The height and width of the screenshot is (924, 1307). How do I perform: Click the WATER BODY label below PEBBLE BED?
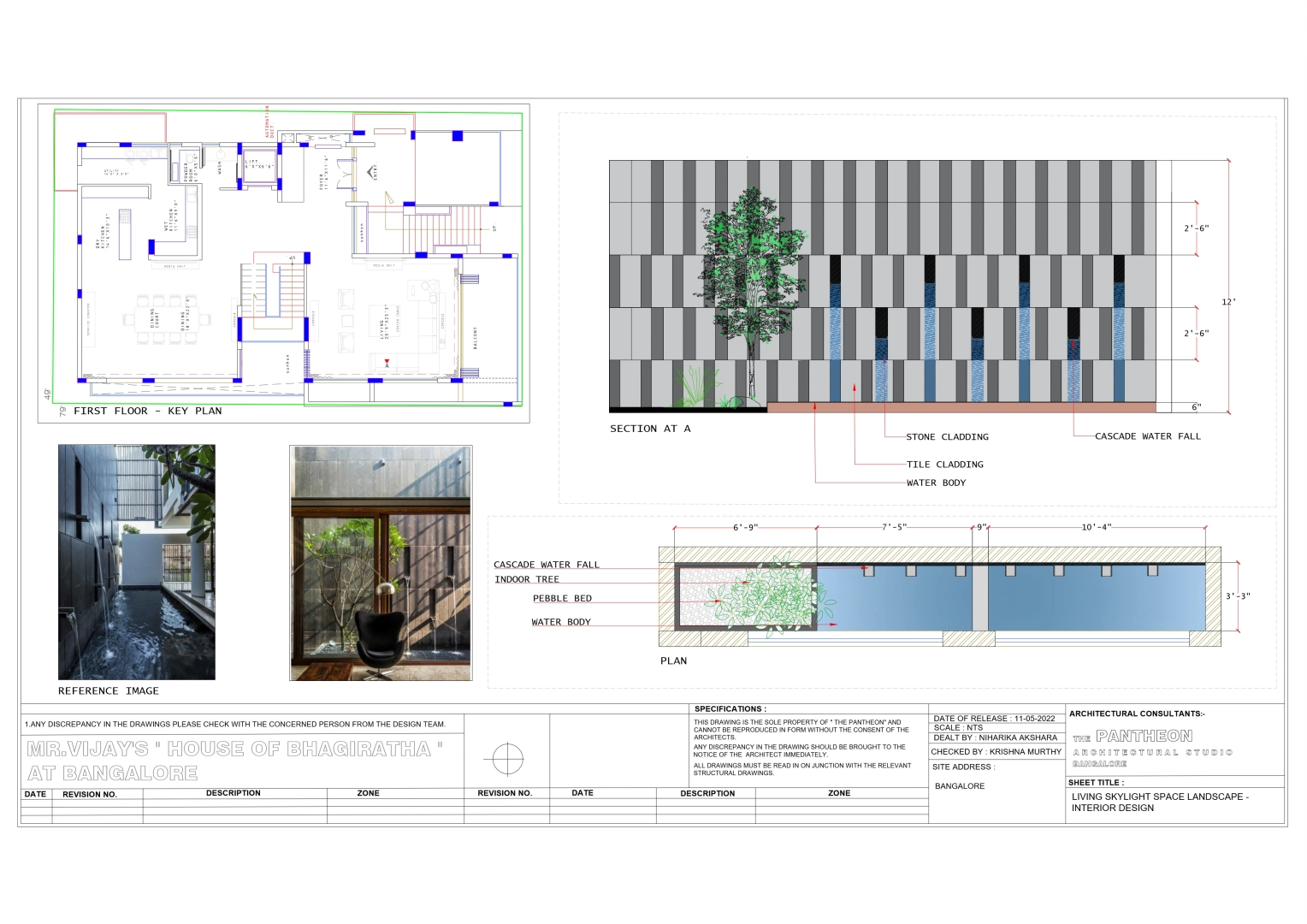pos(561,623)
